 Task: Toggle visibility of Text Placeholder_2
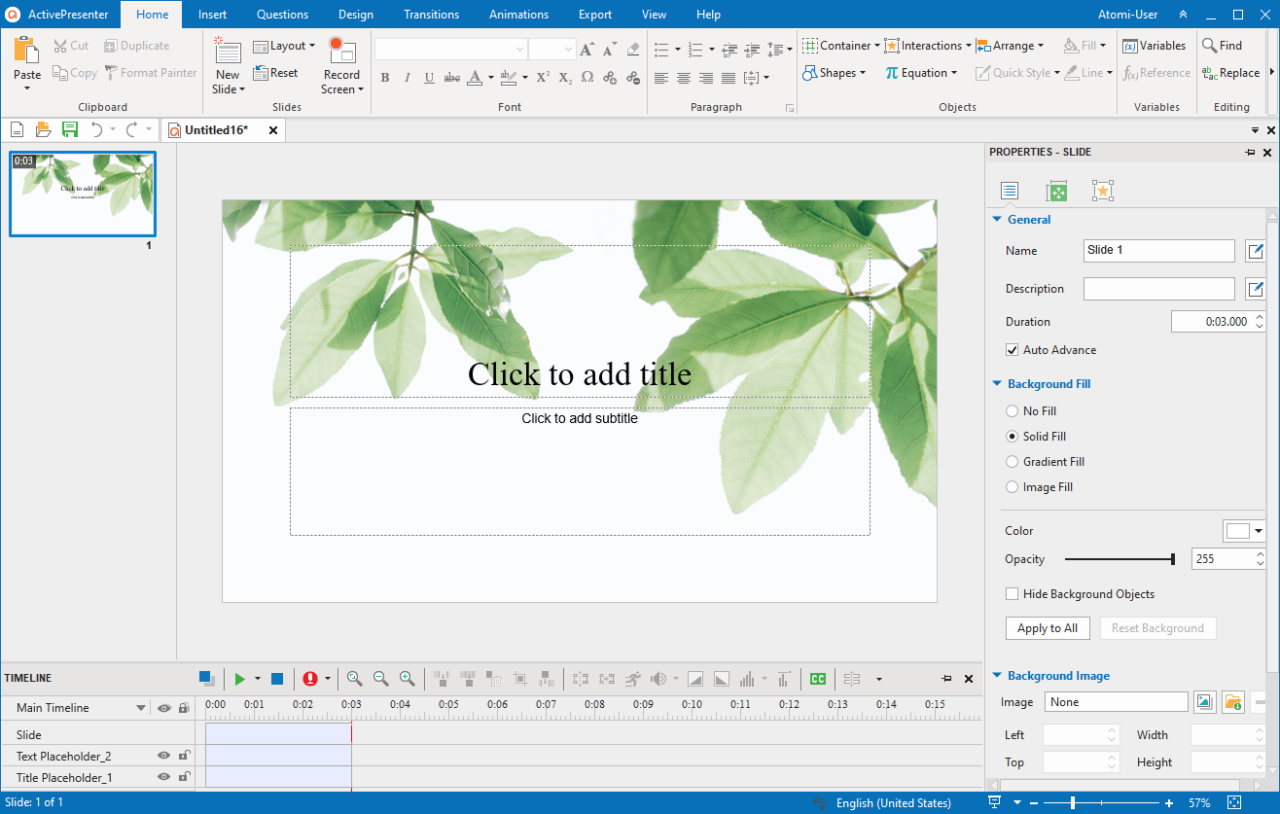pos(163,755)
